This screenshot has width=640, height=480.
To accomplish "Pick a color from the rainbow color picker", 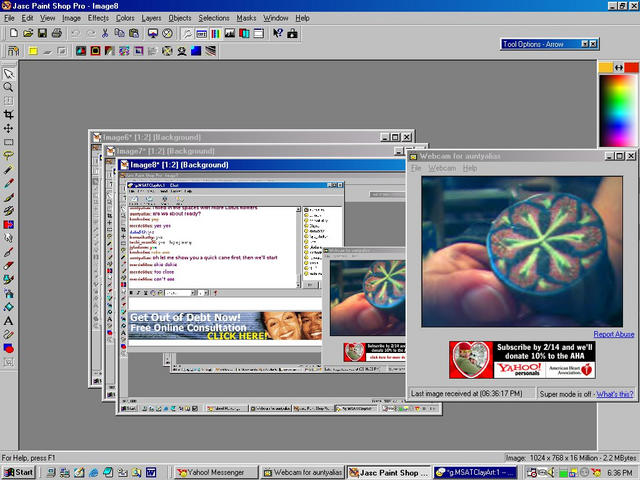I will coord(618,110).
